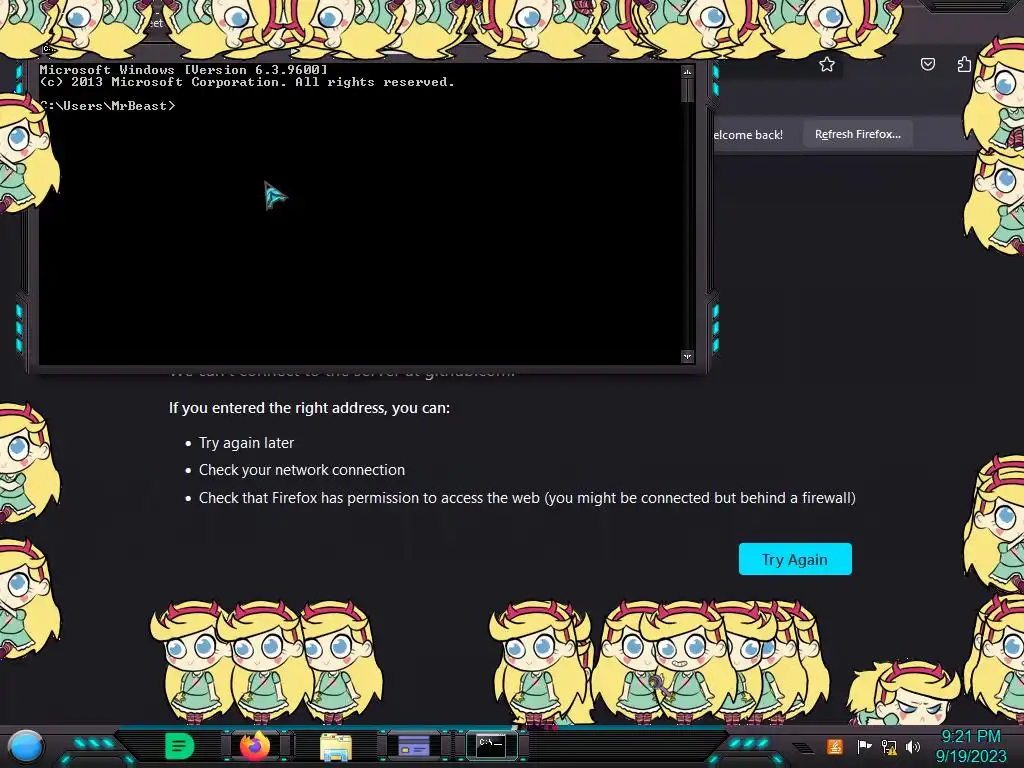This screenshot has width=1024, height=768.
Task: Click 'If you entered the right address' text
Action: click(x=309, y=408)
